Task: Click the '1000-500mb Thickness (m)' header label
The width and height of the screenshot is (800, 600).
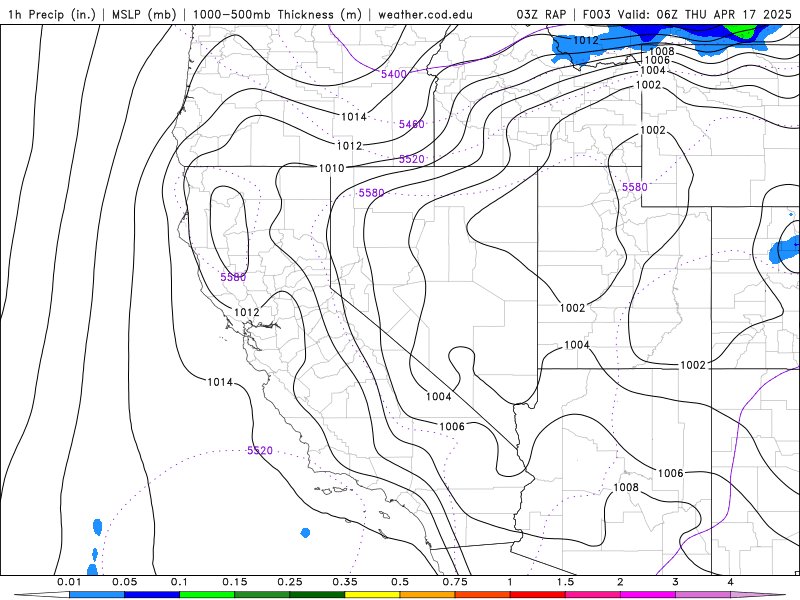Action: click(277, 15)
